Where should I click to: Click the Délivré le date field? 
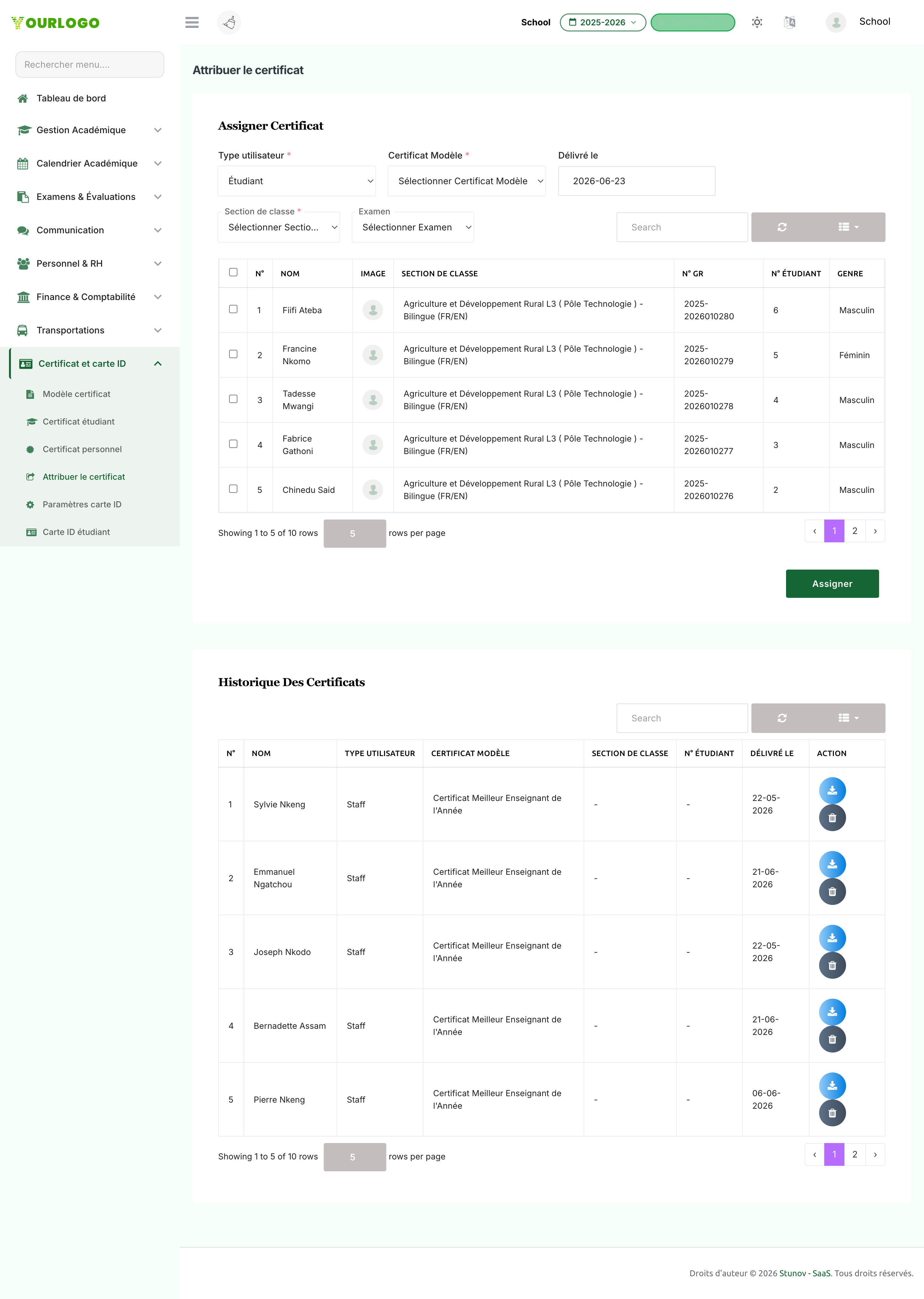[x=636, y=181]
